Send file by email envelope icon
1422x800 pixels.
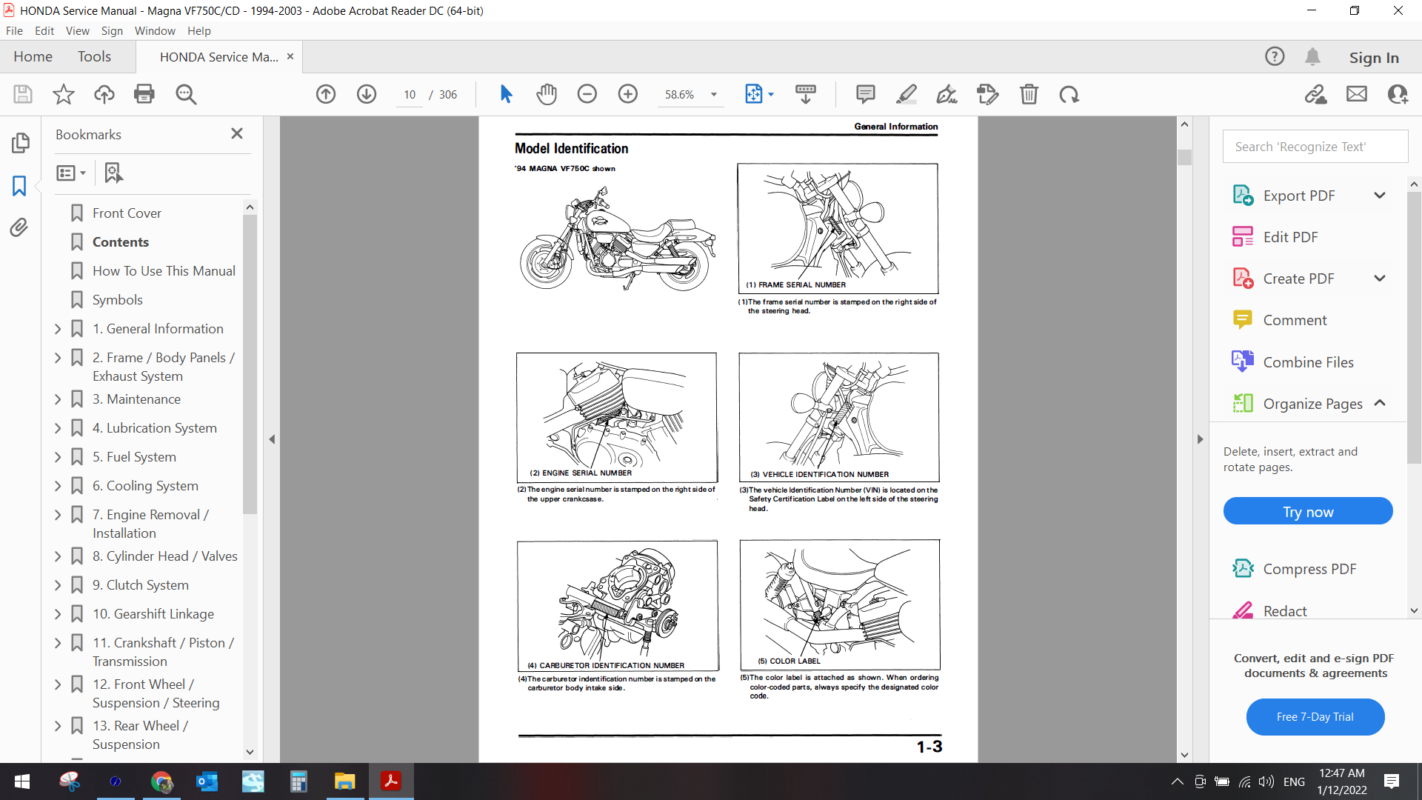1357,94
